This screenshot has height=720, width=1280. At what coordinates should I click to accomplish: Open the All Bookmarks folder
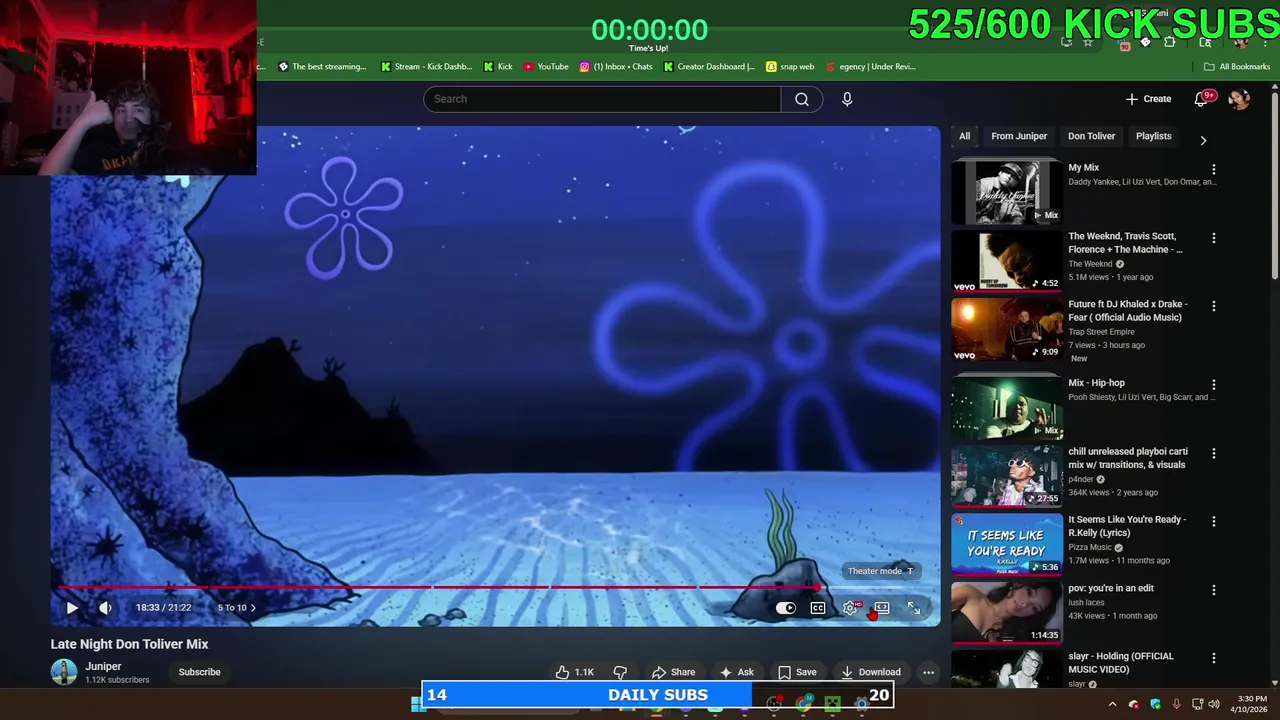point(1236,67)
